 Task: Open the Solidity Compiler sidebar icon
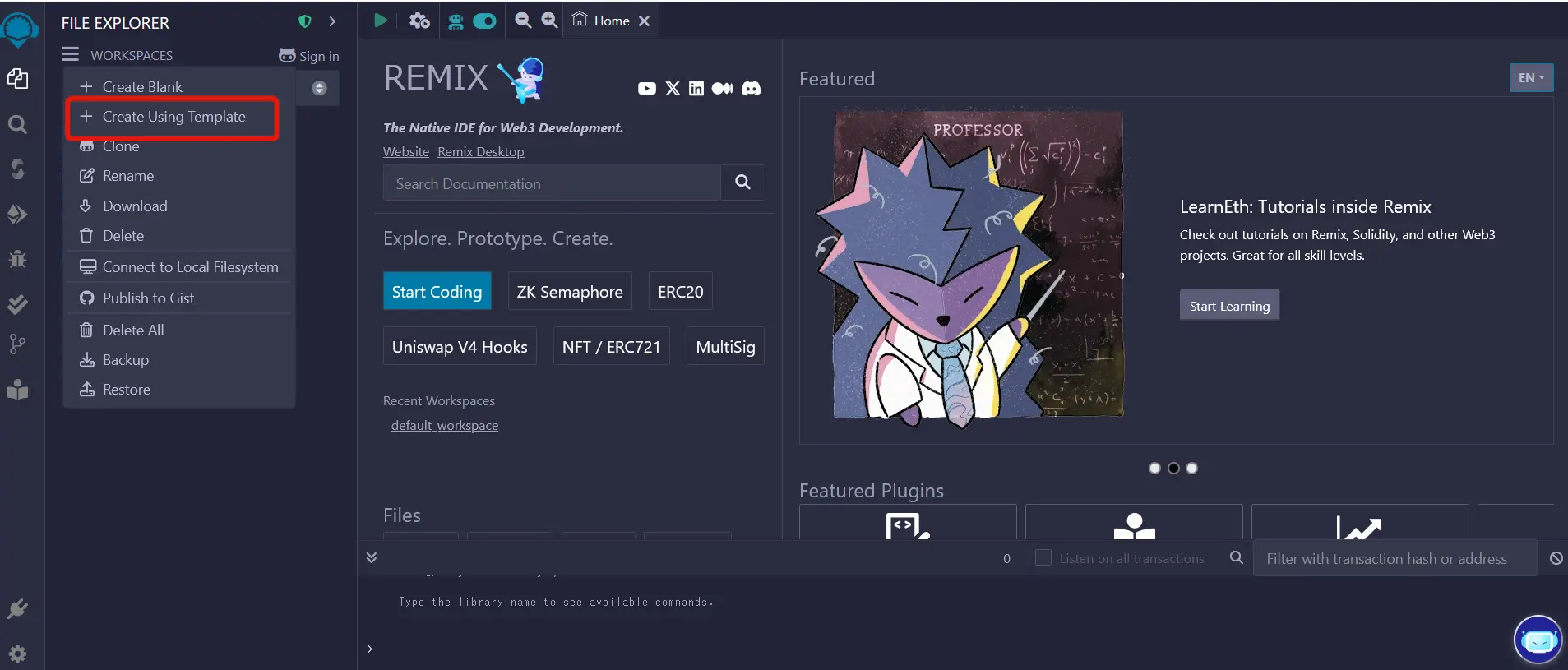coord(17,169)
